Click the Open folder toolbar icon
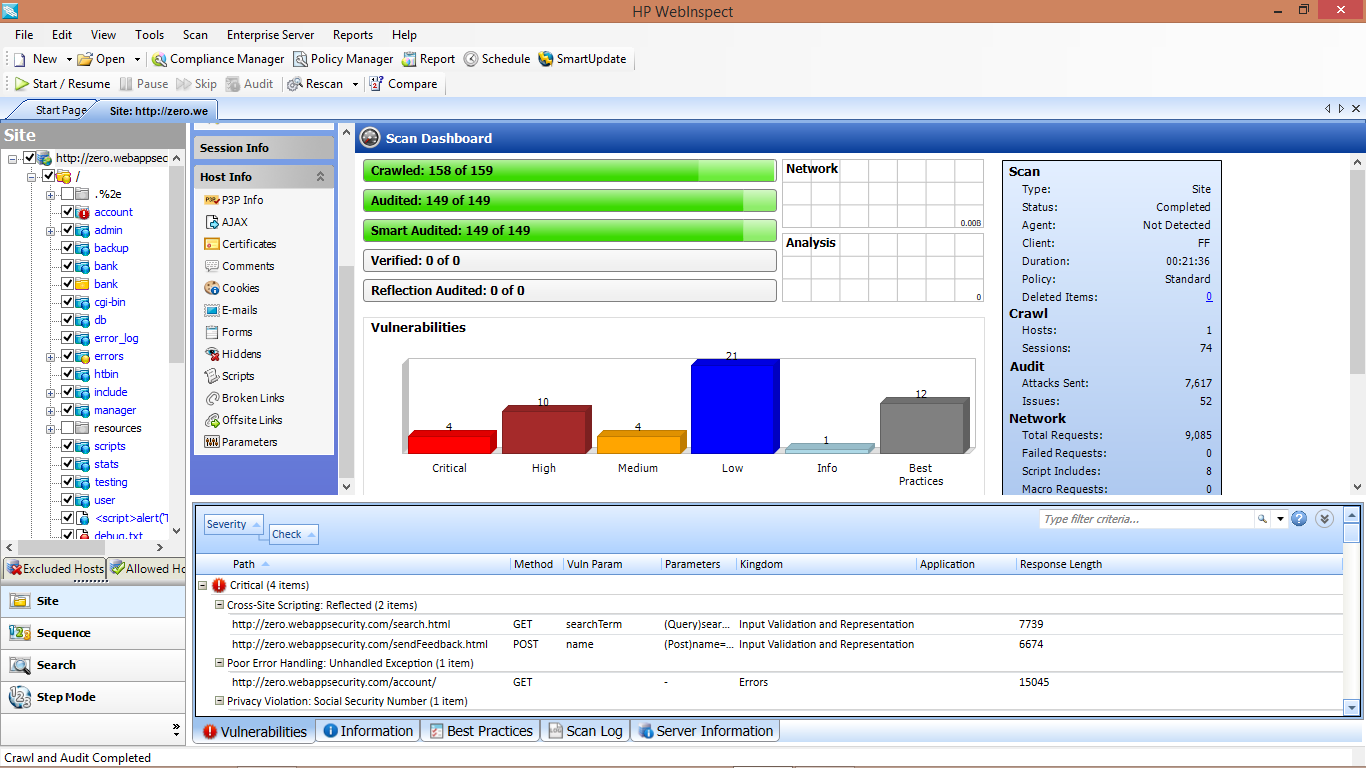The width and height of the screenshot is (1366, 768). coord(85,59)
